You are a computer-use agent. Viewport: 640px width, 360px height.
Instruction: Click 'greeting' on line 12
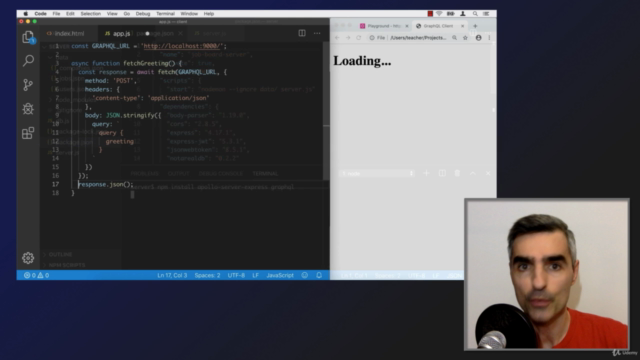120,141
